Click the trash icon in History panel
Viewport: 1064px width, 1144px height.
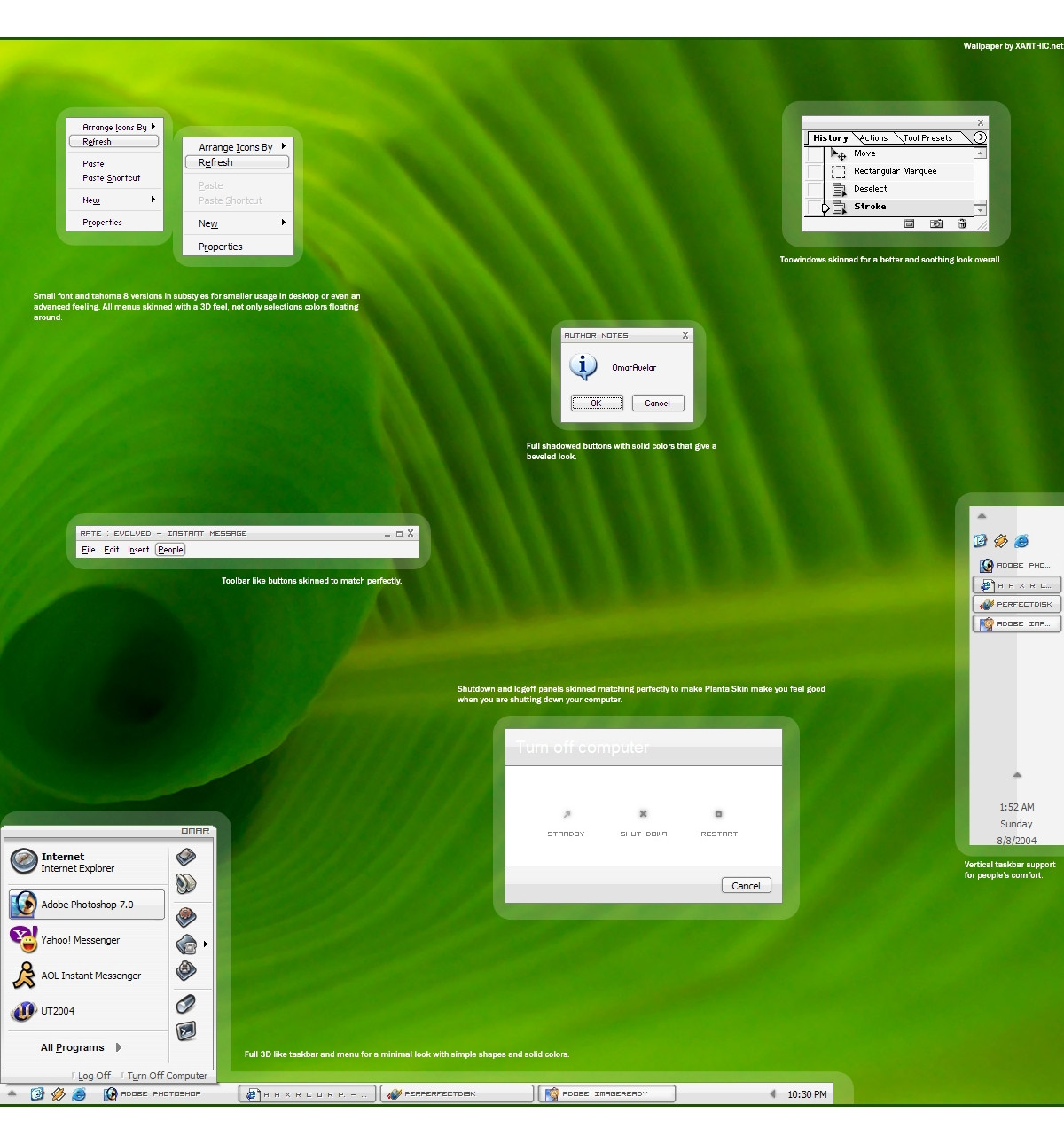pos(962,224)
